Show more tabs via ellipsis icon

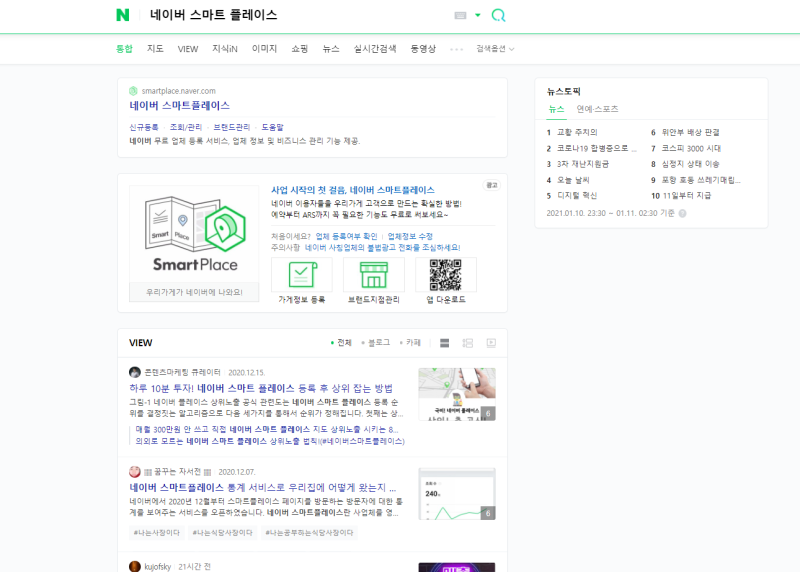pos(456,49)
